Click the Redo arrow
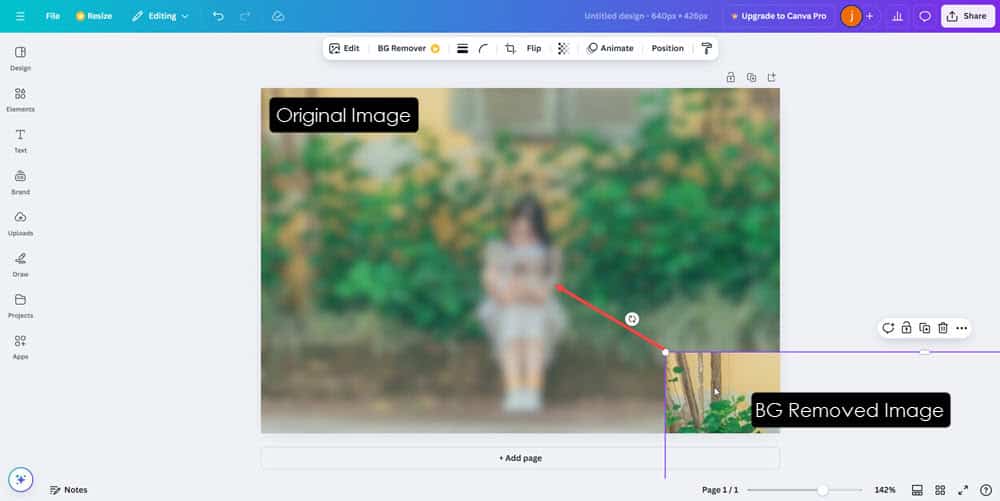 (x=246, y=16)
